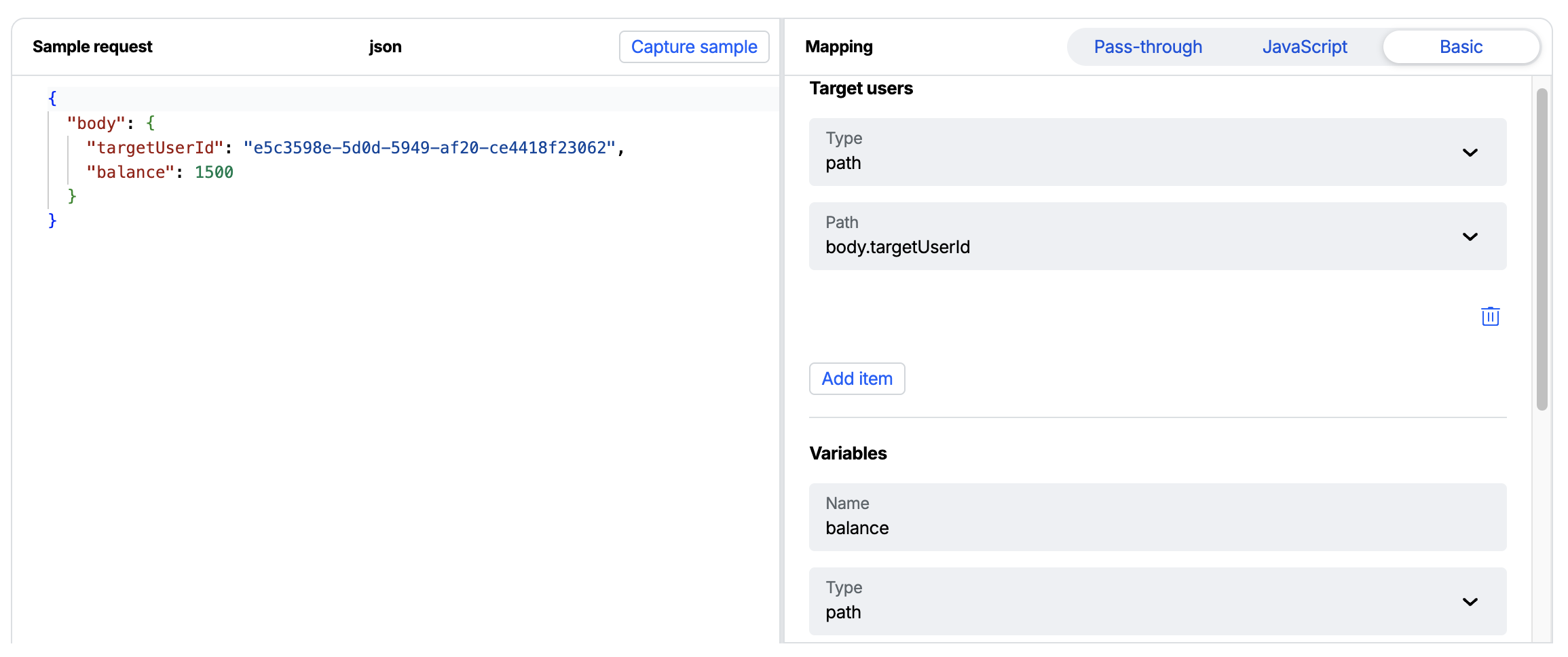Open the Variables Type dropdown
1568x657 pixels.
(x=1157, y=601)
